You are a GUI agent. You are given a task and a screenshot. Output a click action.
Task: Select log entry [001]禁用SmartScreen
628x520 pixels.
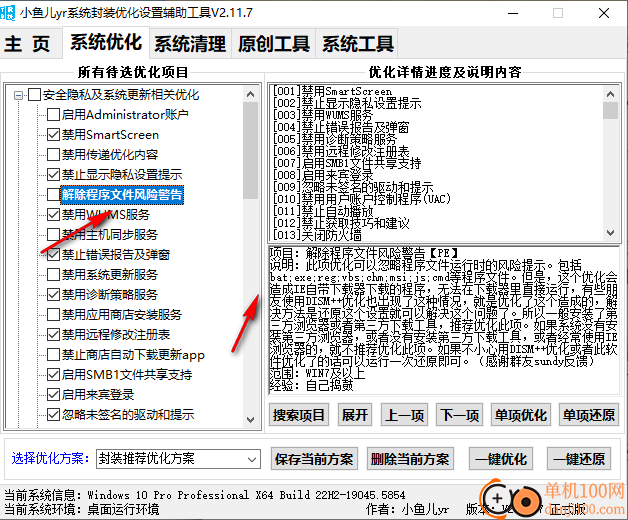(332, 91)
